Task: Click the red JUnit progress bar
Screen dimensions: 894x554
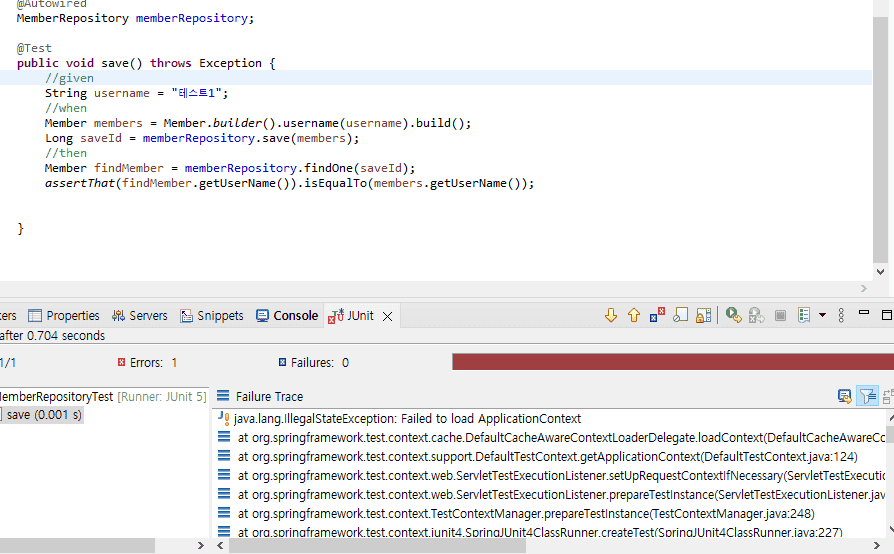Action: point(673,361)
